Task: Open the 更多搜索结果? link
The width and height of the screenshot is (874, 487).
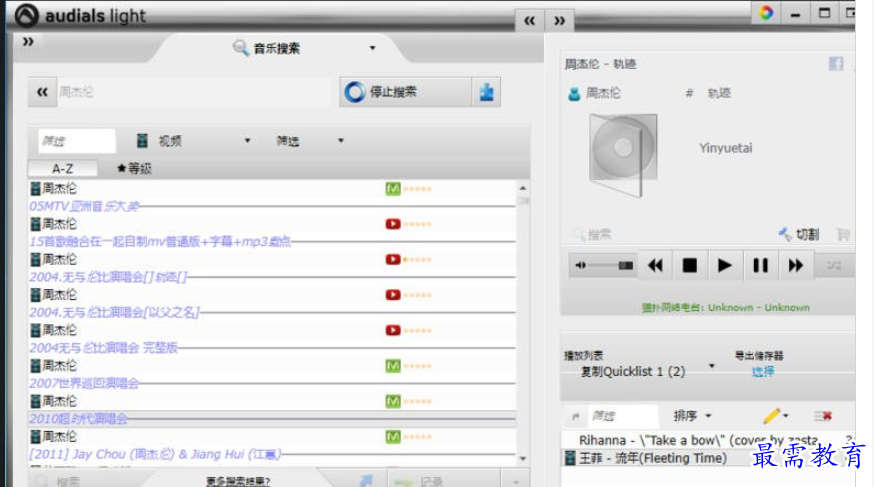Action: 238,481
